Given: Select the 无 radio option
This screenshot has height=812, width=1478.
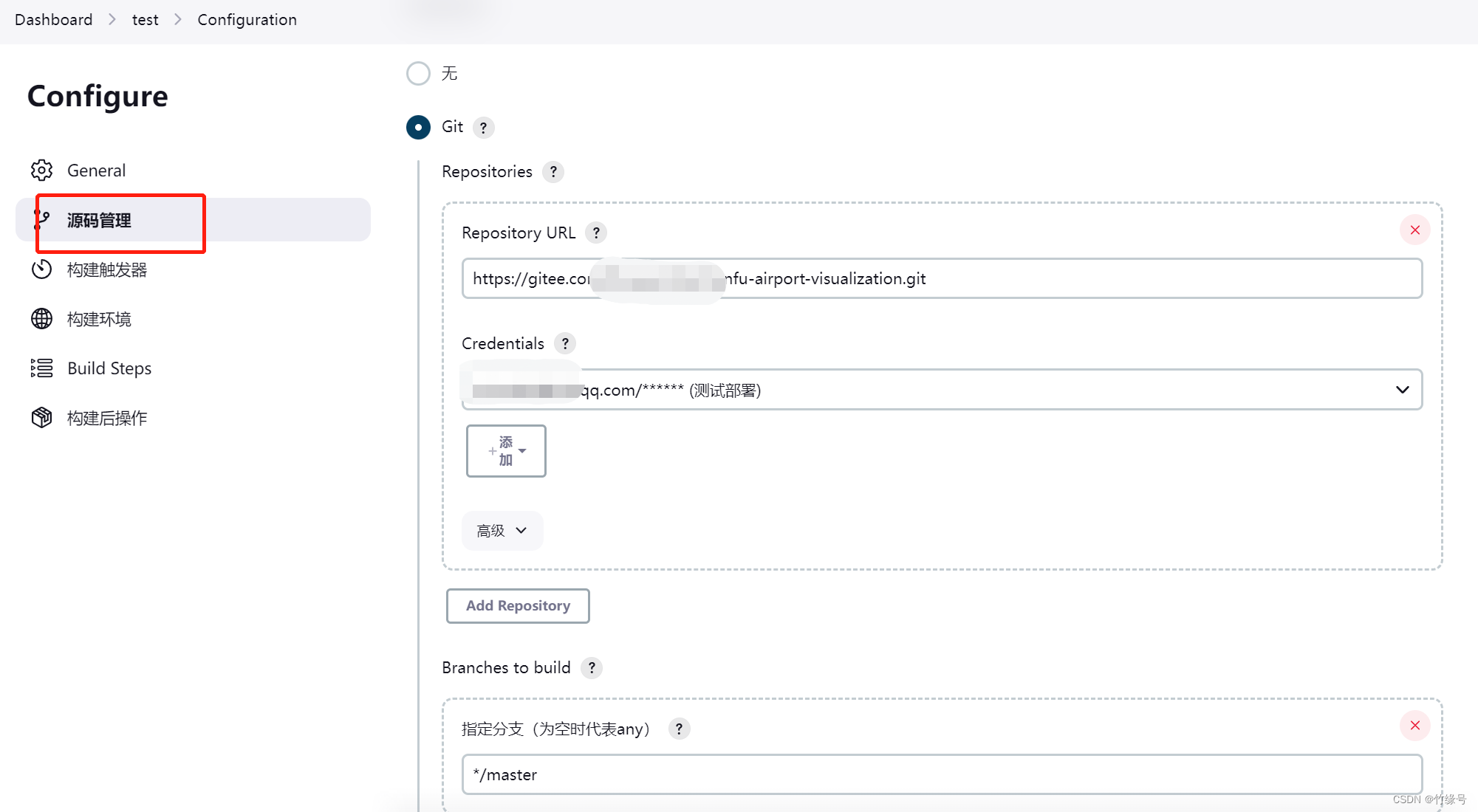Looking at the screenshot, I should 418,73.
